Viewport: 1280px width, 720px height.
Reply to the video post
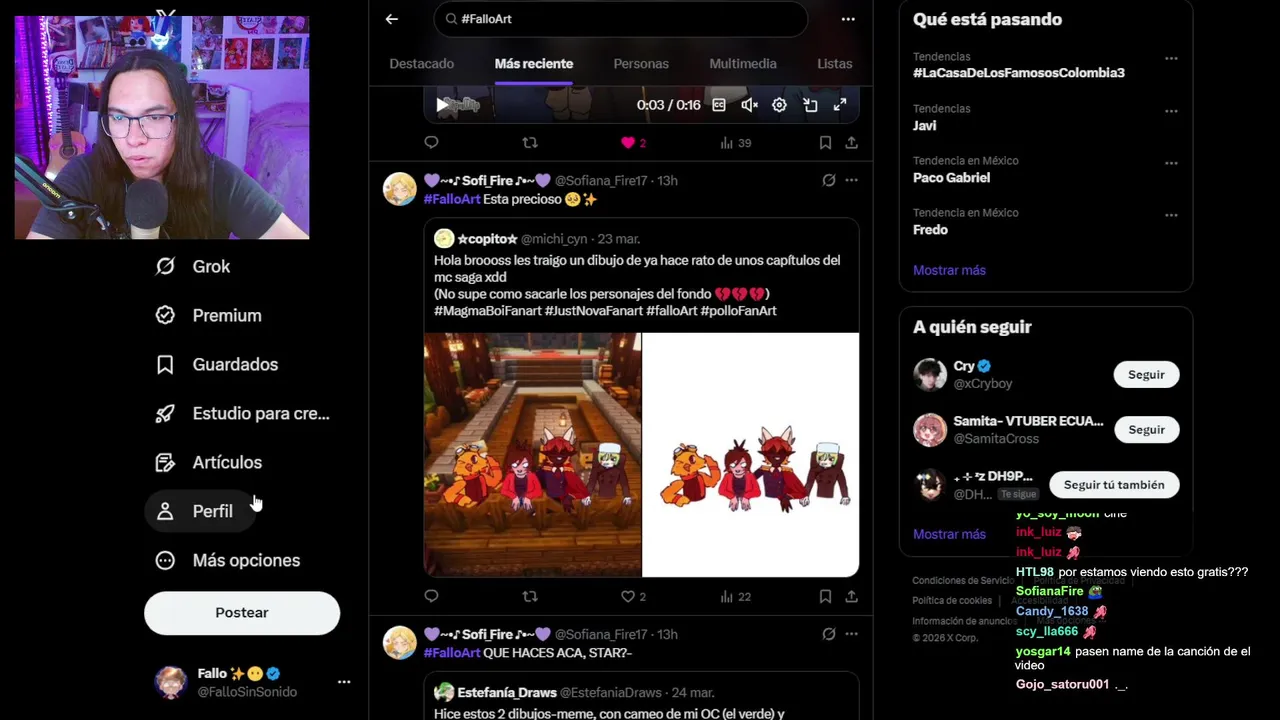click(432, 143)
